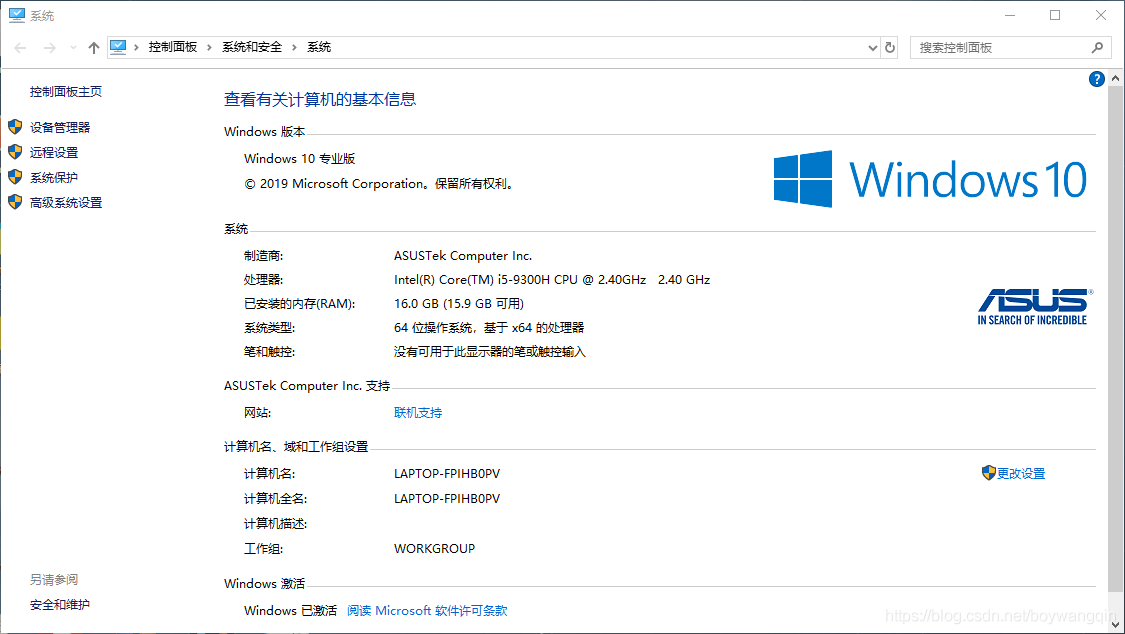
Task: Open 系统保护 link
Action: [x=54, y=178]
